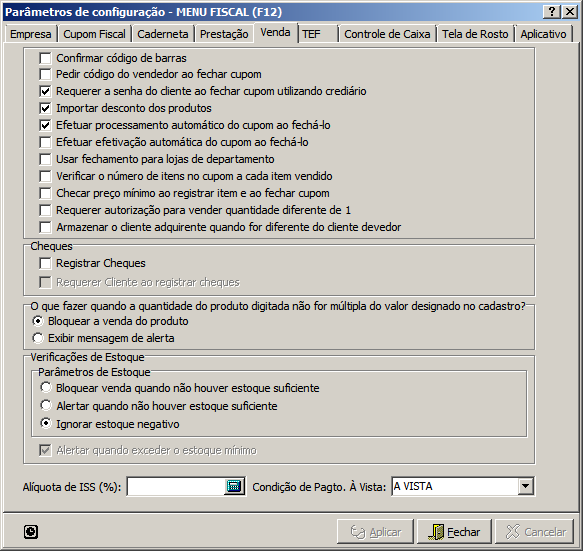Uncheck Importar desconto dos produtos
583x551 pixels.
[x=45, y=108]
